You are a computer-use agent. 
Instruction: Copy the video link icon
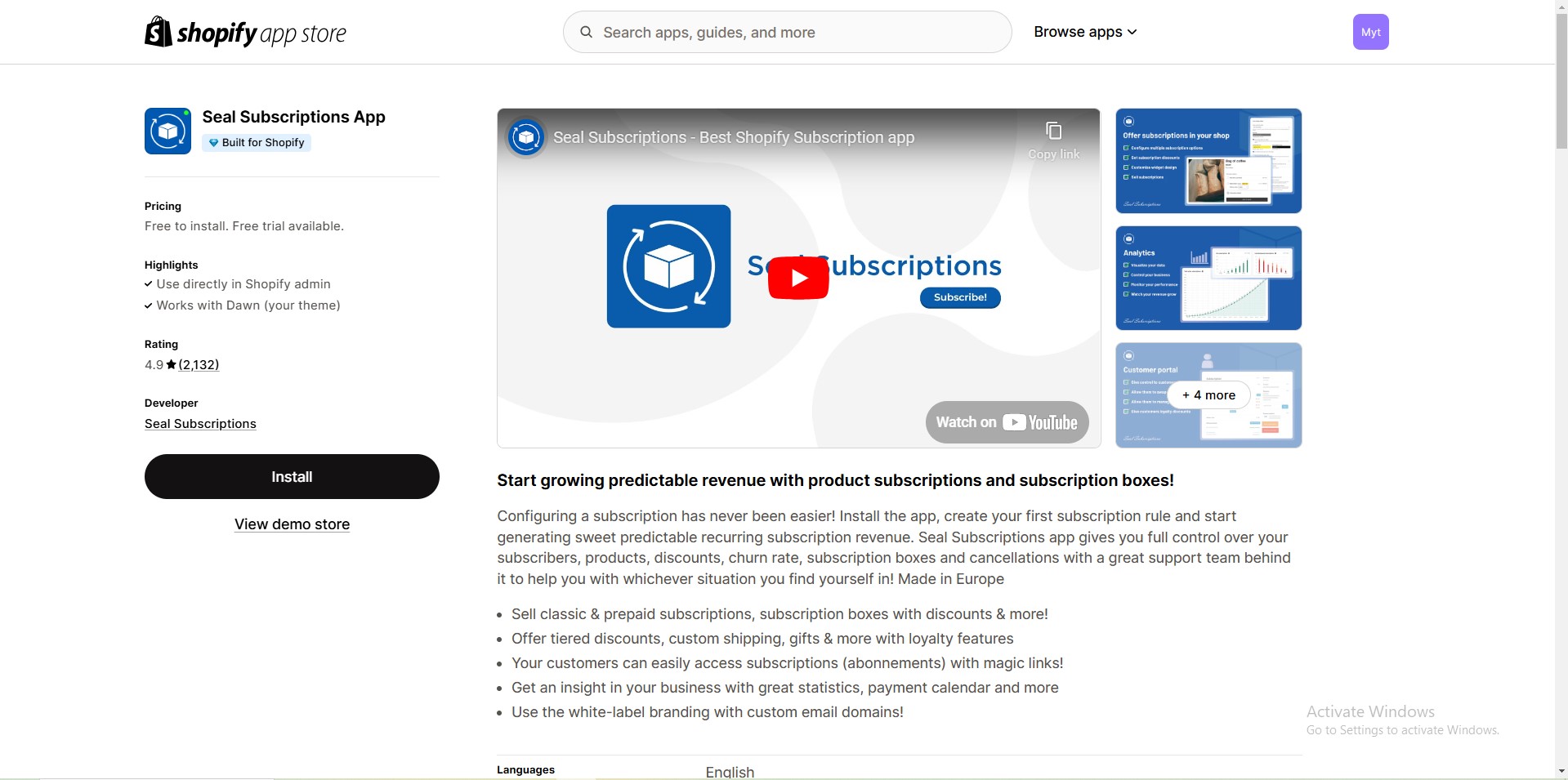1053,131
